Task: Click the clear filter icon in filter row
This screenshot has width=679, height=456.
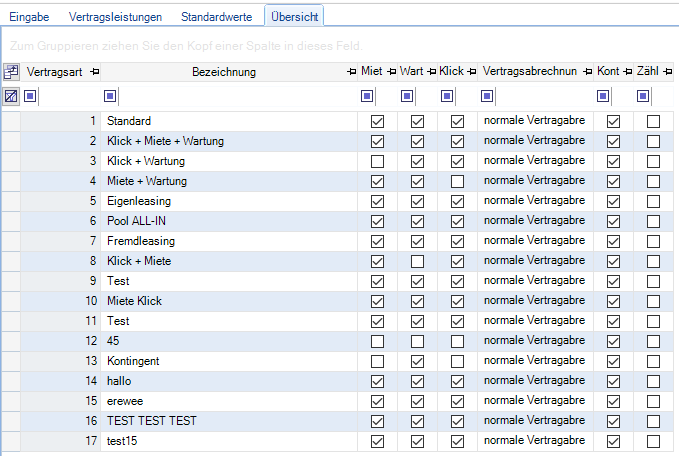Action: [x=11, y=96]
